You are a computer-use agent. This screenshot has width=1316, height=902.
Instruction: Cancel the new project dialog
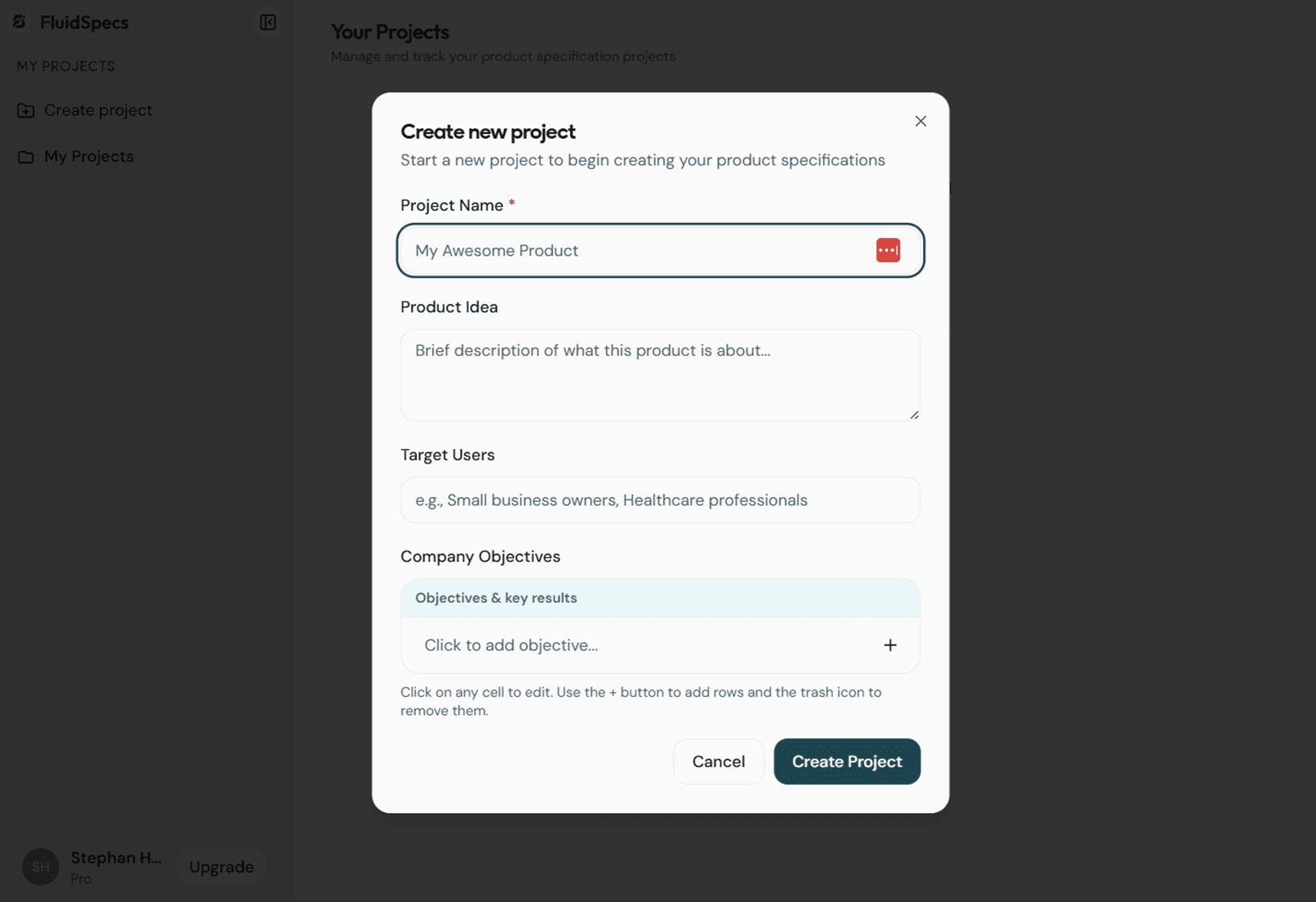(x=718, y=761)
